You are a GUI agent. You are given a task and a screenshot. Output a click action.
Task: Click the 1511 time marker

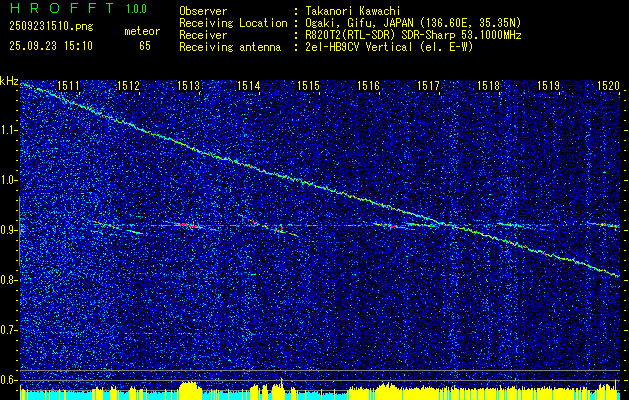click(x=69, y=85)
